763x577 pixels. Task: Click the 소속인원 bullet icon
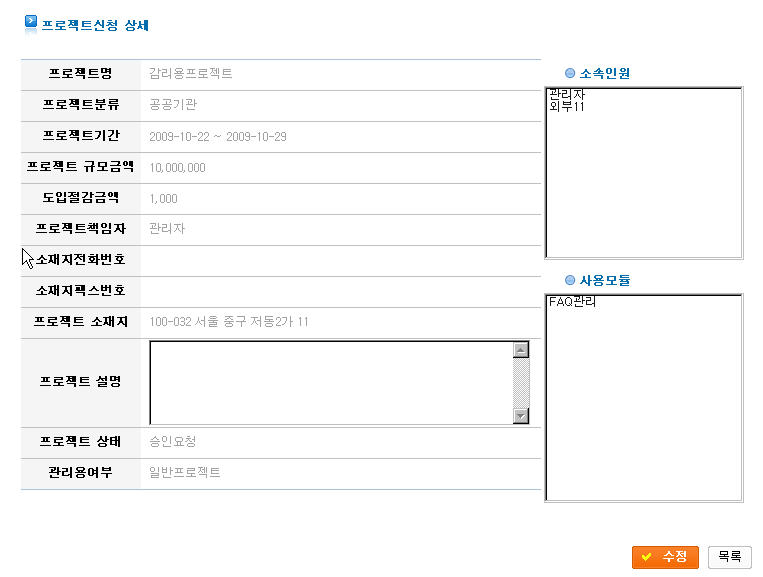(570, 73)
